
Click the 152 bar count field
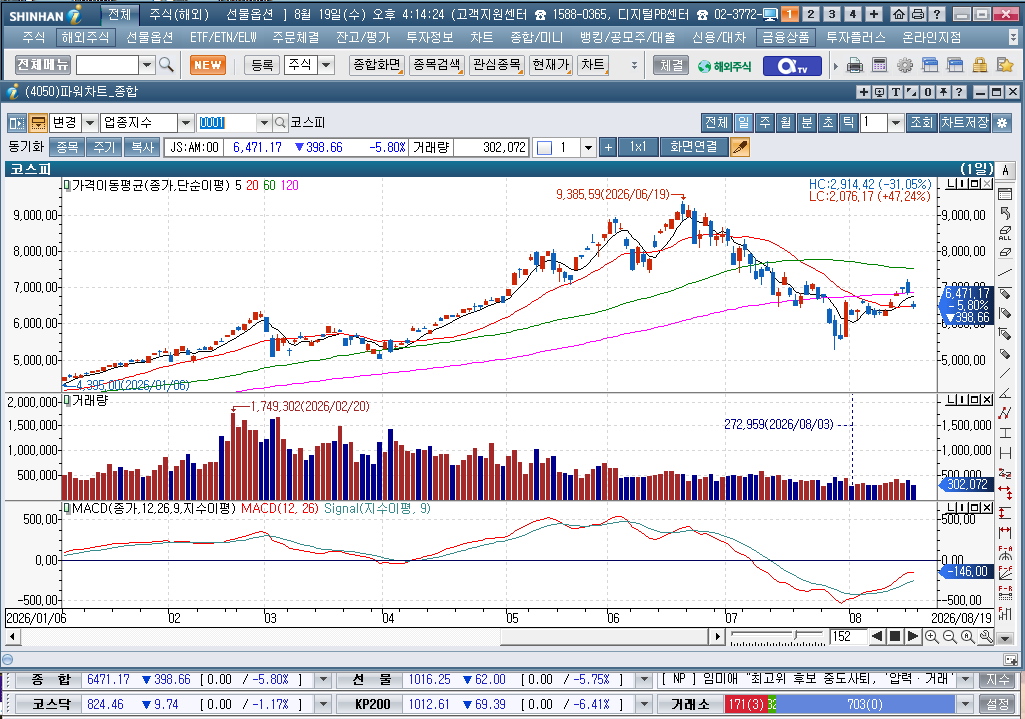tap(848, 637)
